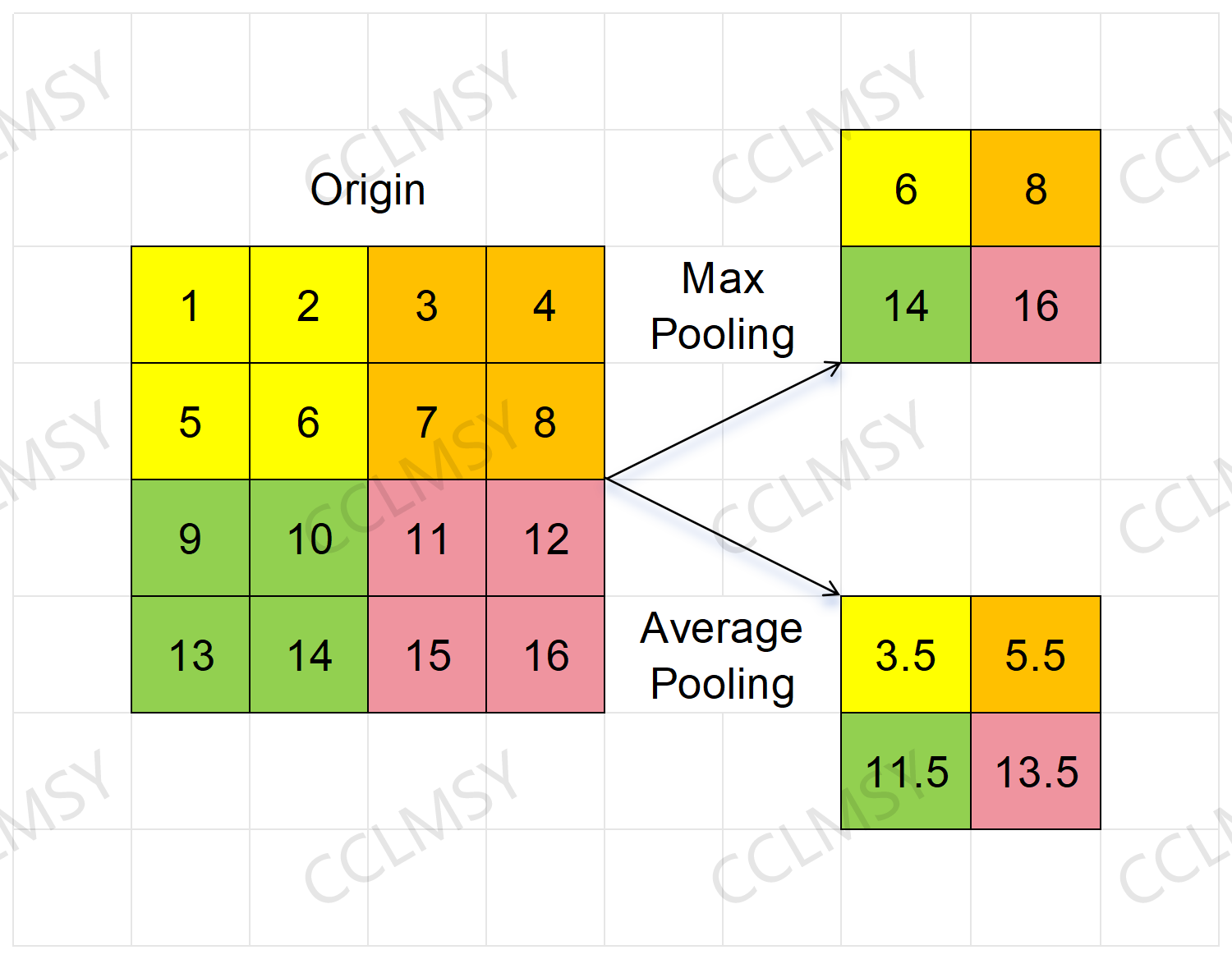The image size is (1232, 959).
Task: Click the green cell containing 13
Action: [190, 655]
